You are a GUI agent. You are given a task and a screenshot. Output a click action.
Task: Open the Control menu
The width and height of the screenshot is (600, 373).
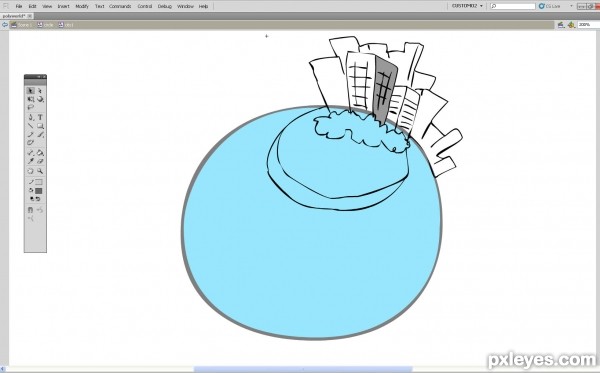click(145, 6)
